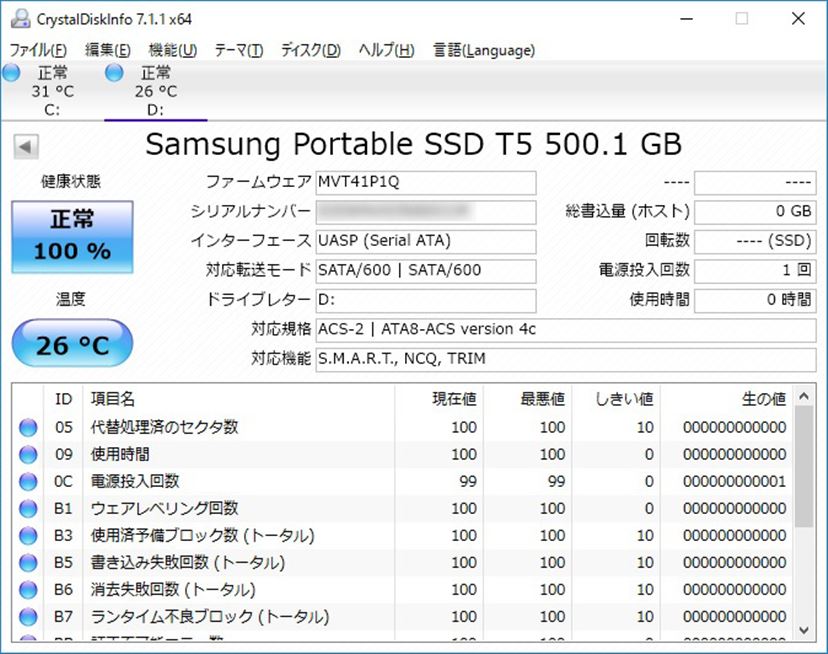This screenshot has height=654, width=828.
Task: Click raw value 000000000001 in row 0C
Action: [x=735, y=481]
